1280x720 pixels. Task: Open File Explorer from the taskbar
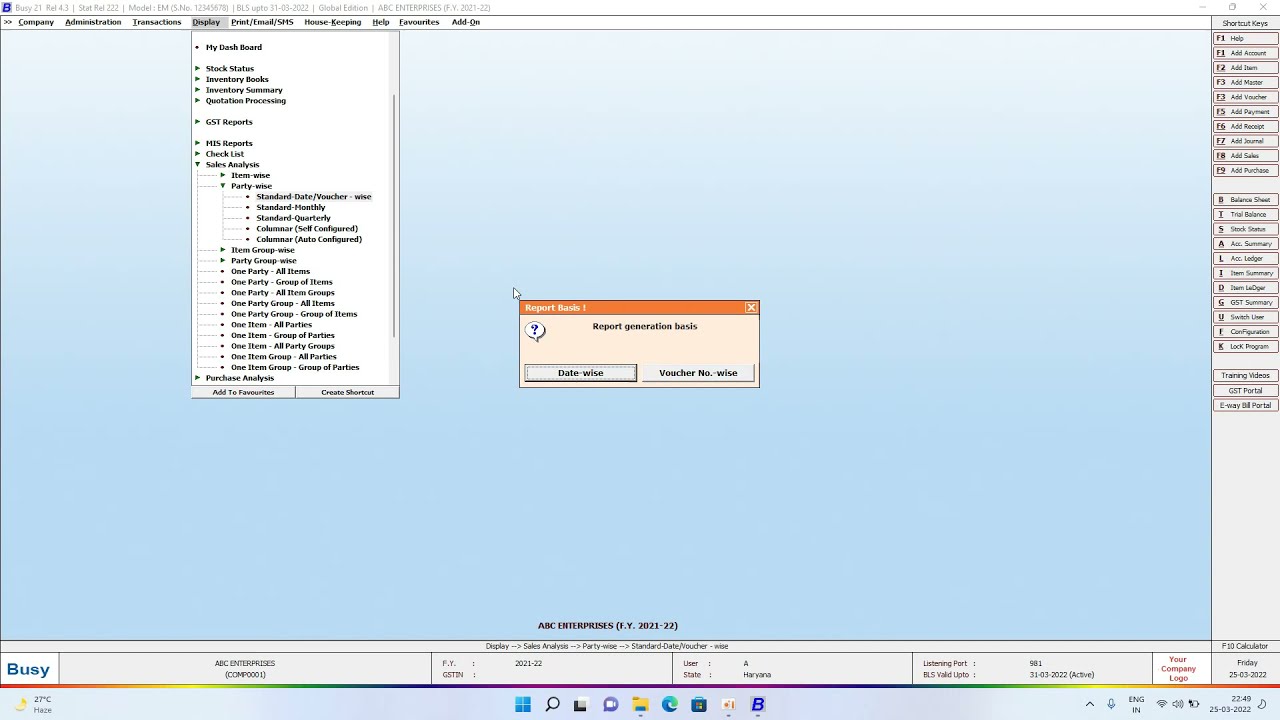point(640,705)
